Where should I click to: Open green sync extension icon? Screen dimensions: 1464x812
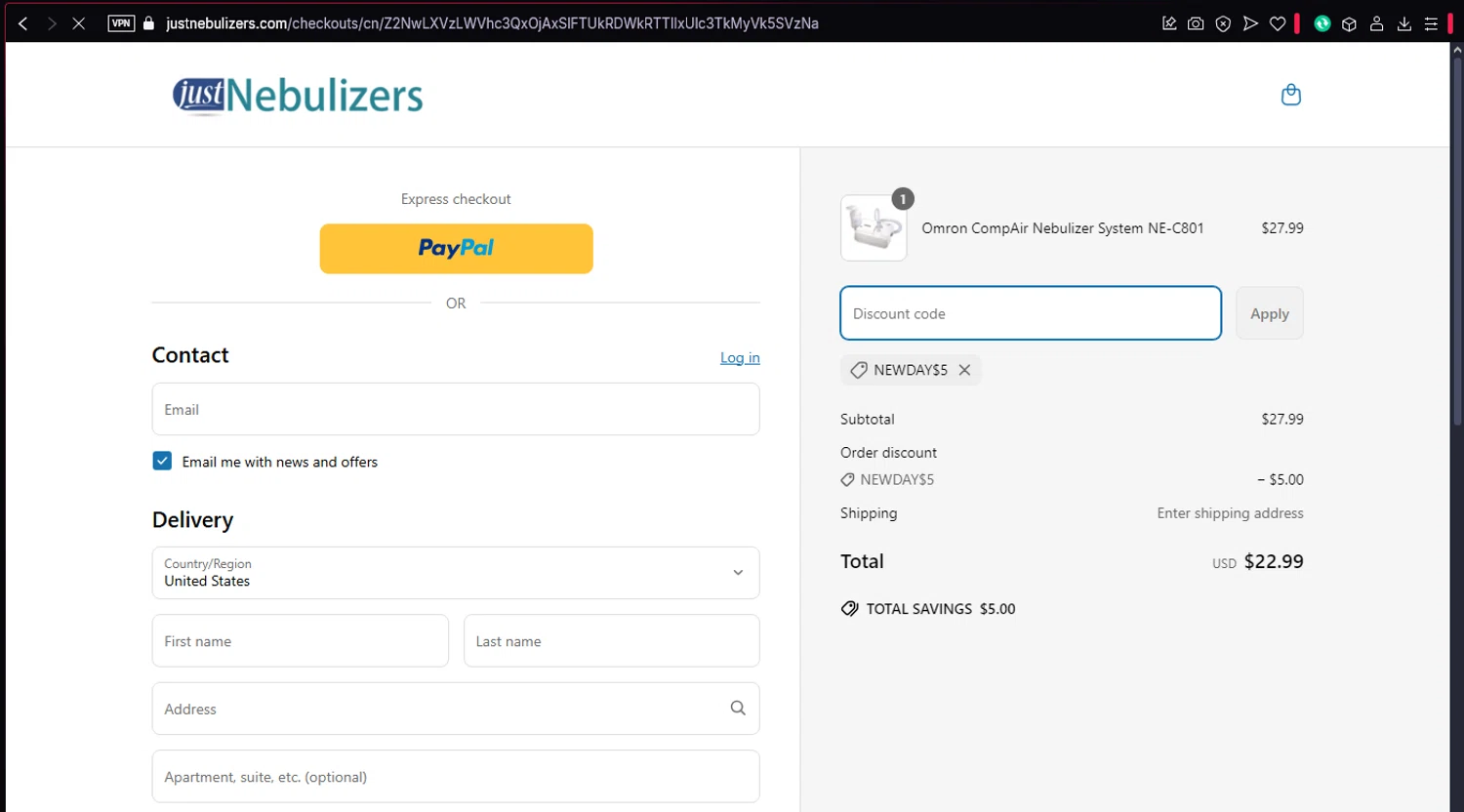[x=1322, y=23]
